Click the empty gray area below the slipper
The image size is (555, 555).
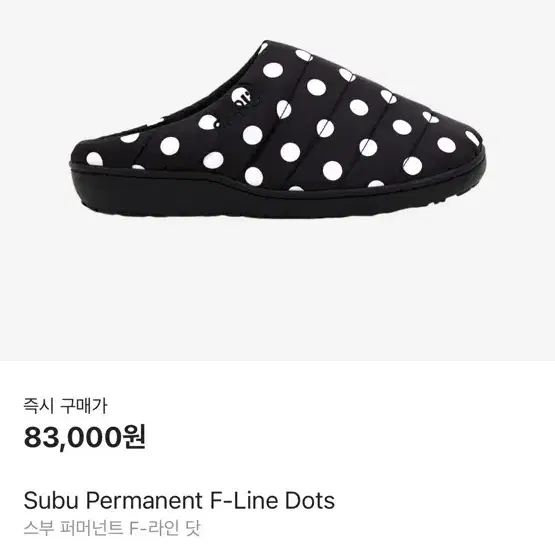278,290
